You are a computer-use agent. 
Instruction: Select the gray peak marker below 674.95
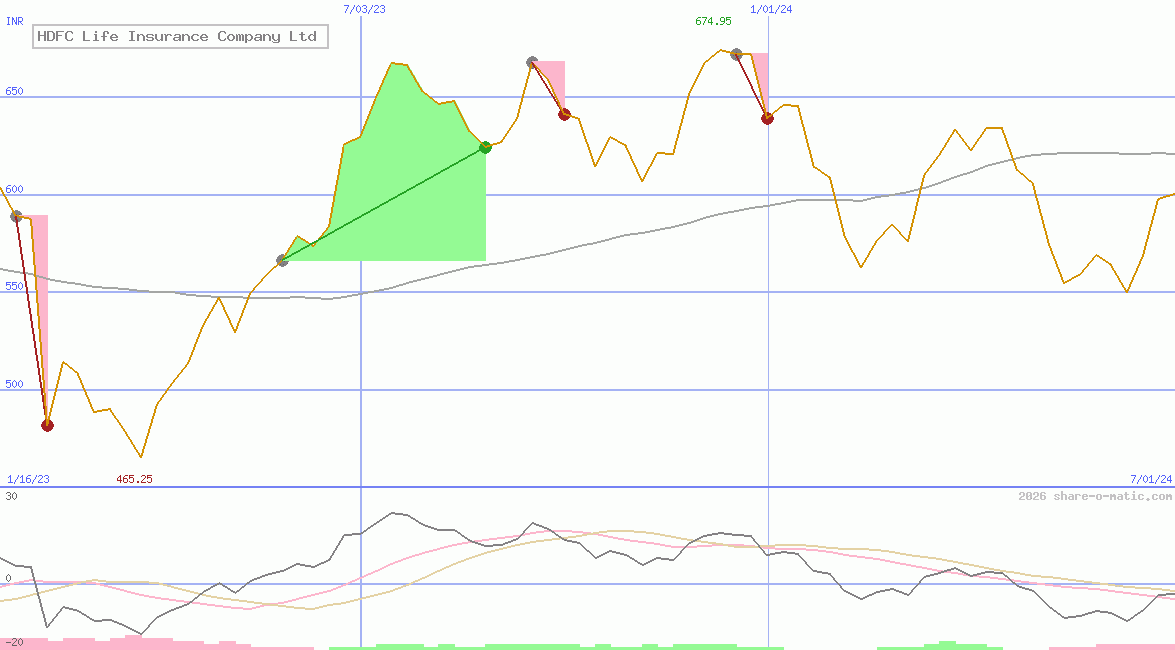pos(736,55)
